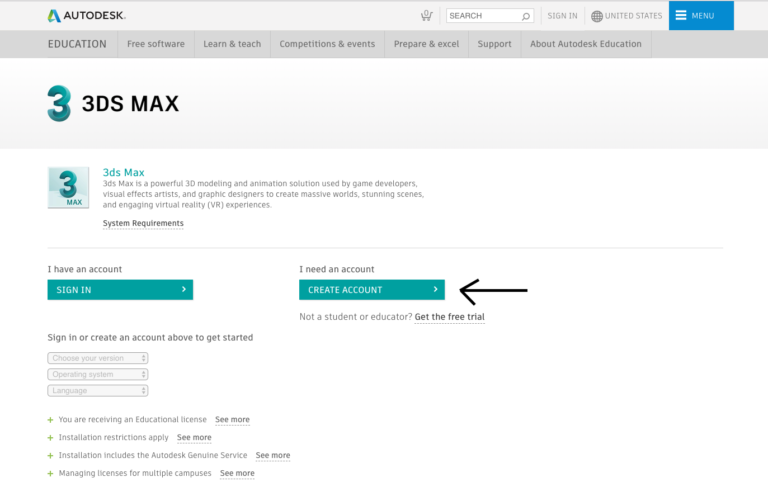Open the Language dropdown
768x482 pixels.
[98, 390]
